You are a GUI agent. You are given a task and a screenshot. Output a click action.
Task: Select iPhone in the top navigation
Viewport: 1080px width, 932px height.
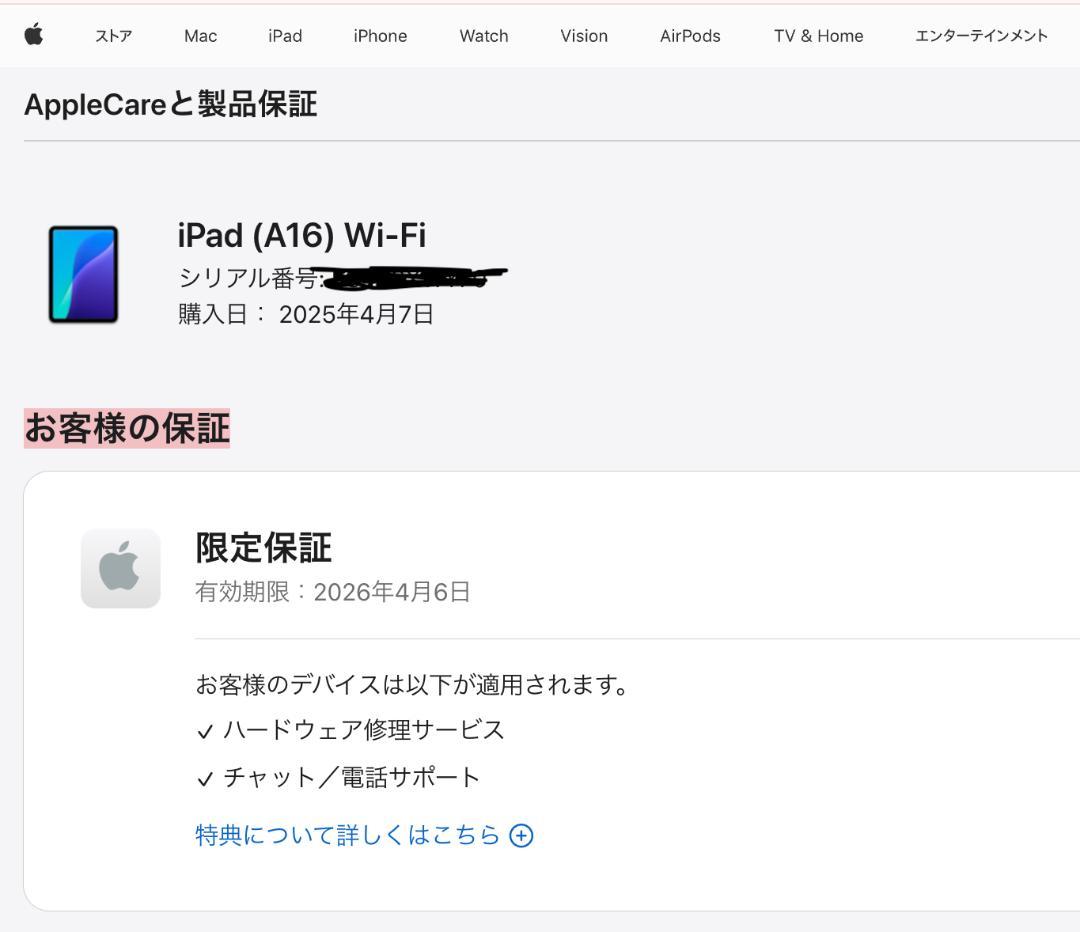coord(380,36)
